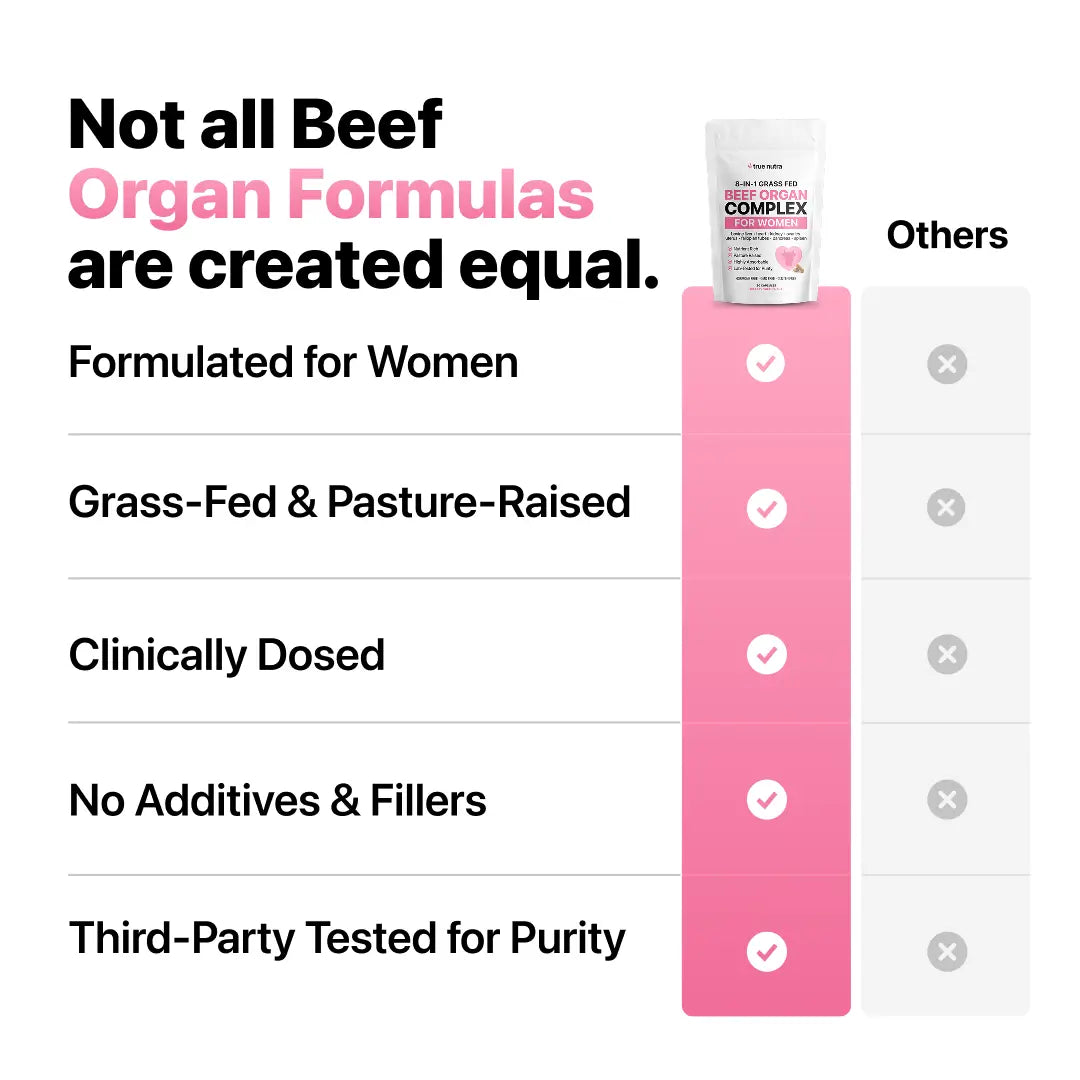This screenshot has height=1080, width=1080.
Task: Click the No Additives & Fillers text
Action: pos(277,800)
